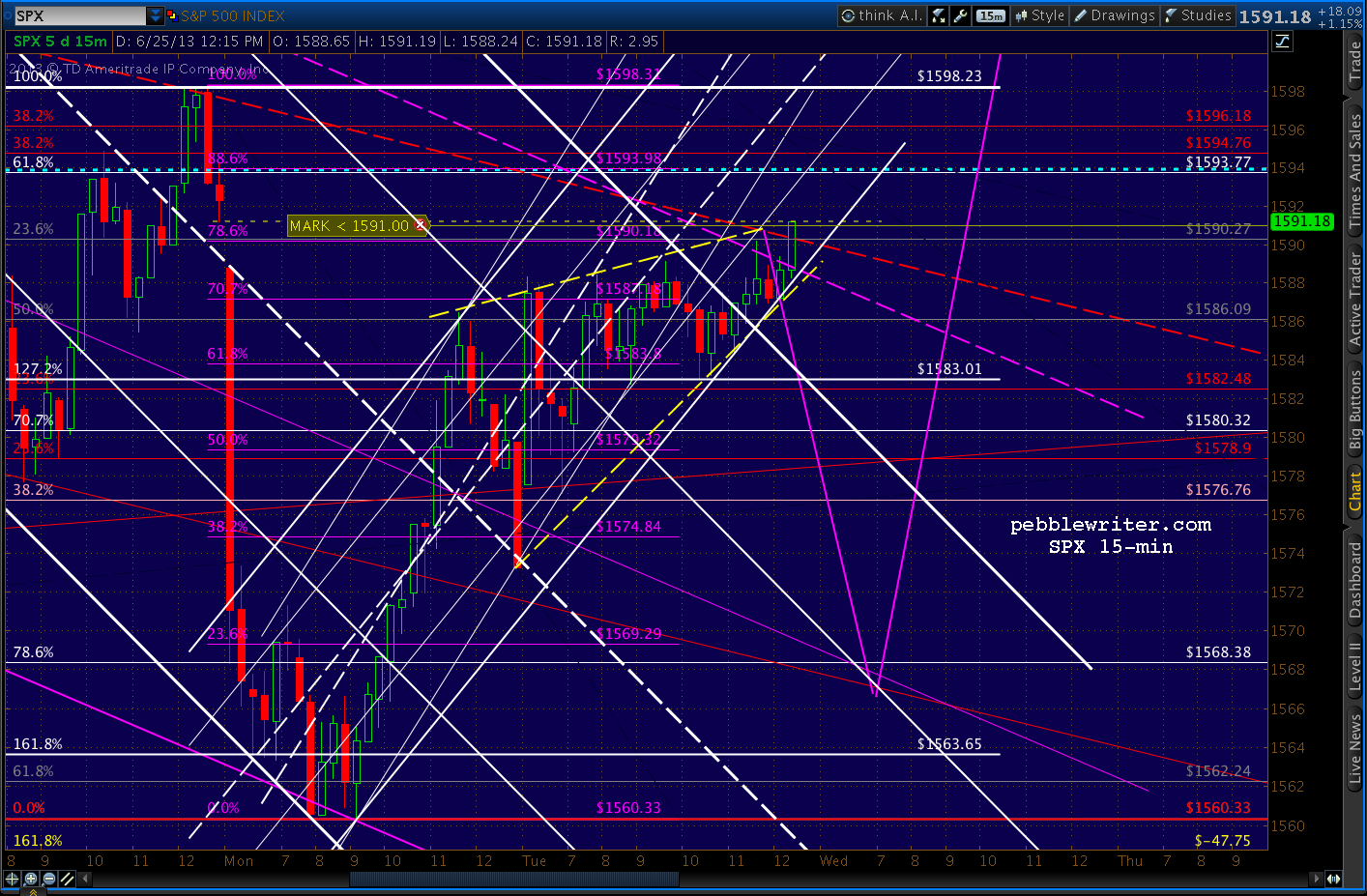Click the $1590.27 level label
Viewport: 1367px width, 896px height.
coord(1219,229)
